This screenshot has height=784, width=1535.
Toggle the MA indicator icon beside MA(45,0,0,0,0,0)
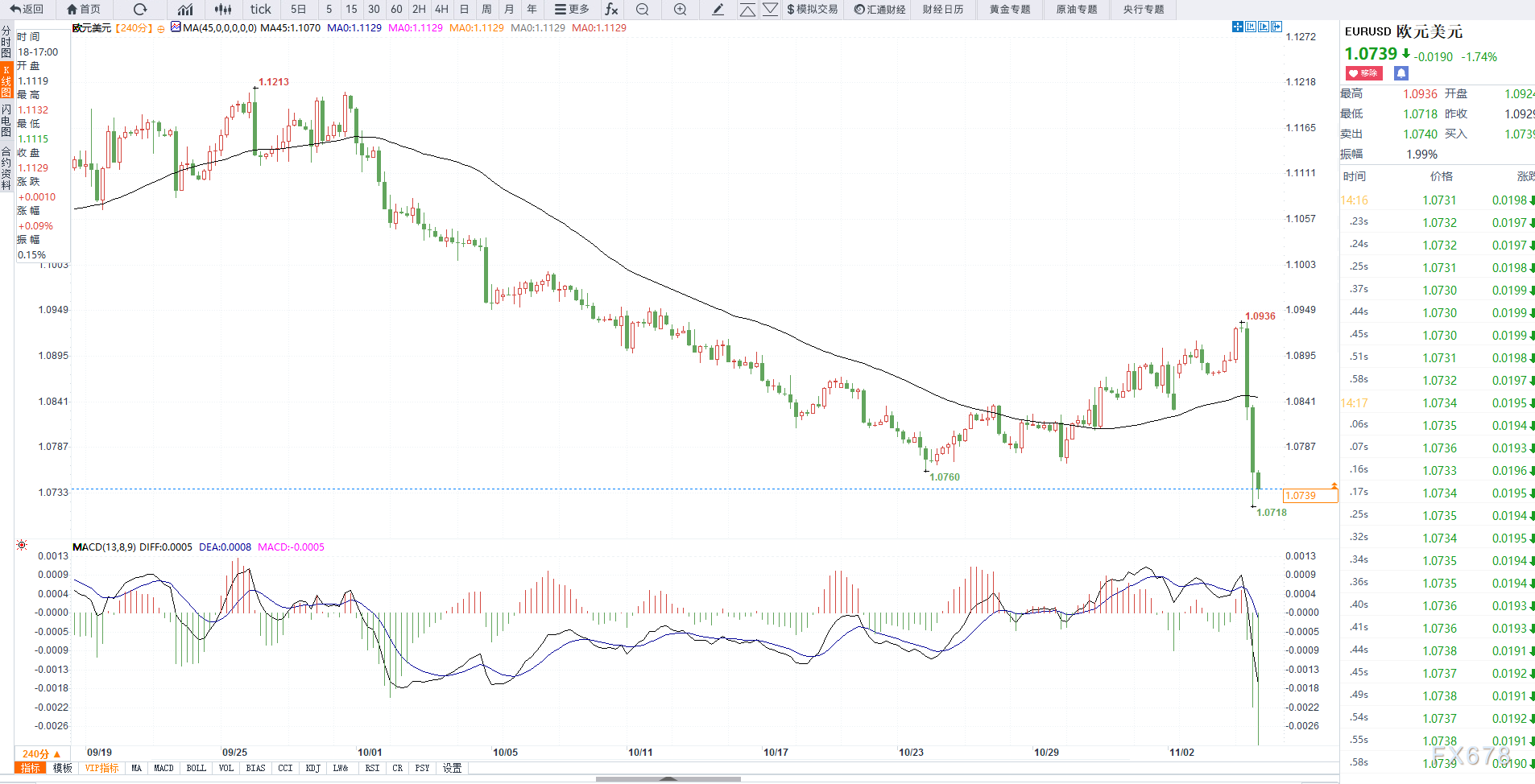tap(176, 27)
